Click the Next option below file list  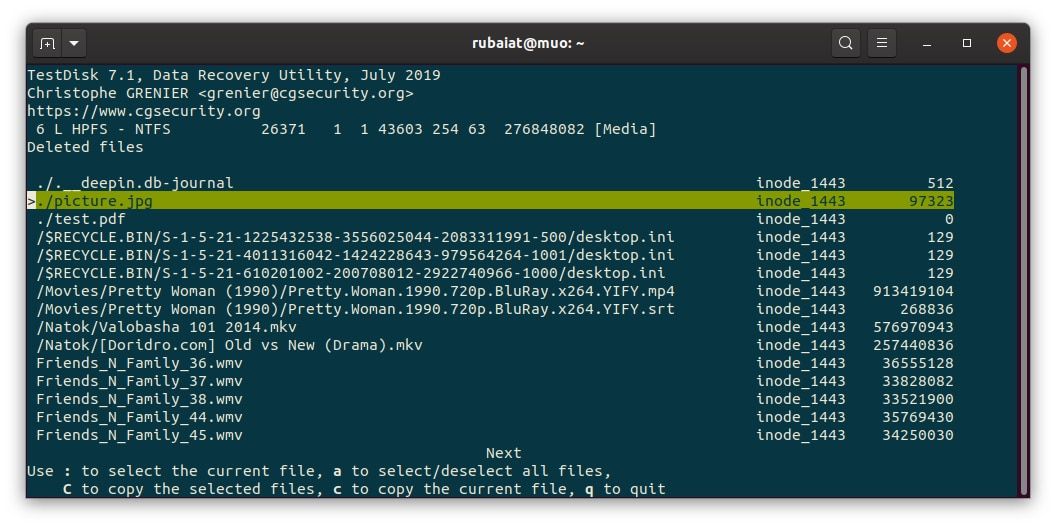[504, 453]
